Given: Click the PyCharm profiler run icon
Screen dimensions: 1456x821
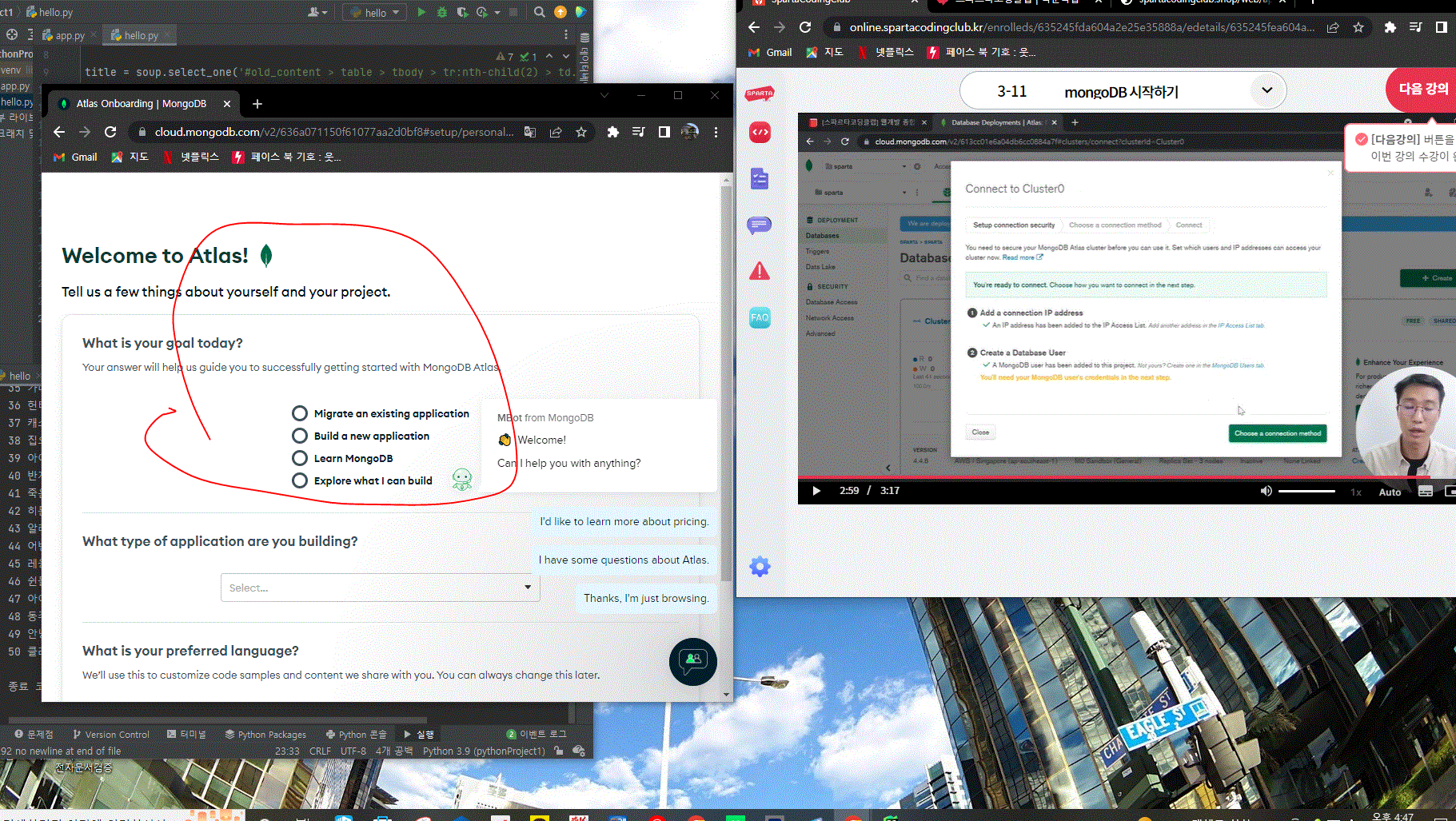Looking at the screenshot, I should [x=481, y=12].
